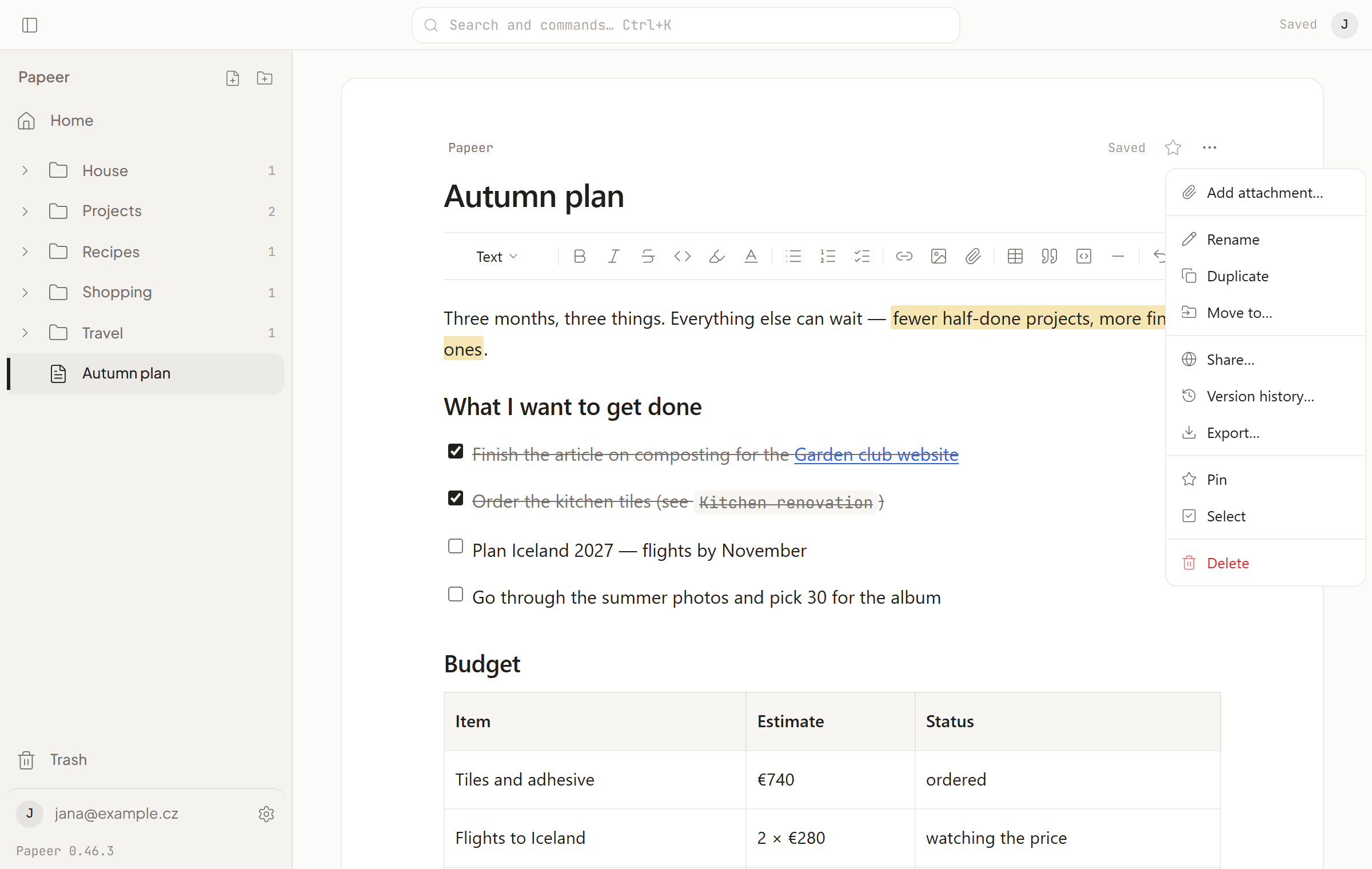The width and height of the screenshot is (1372, 869).
Task: Expand the House folder
Action: (x=25, y=170)
